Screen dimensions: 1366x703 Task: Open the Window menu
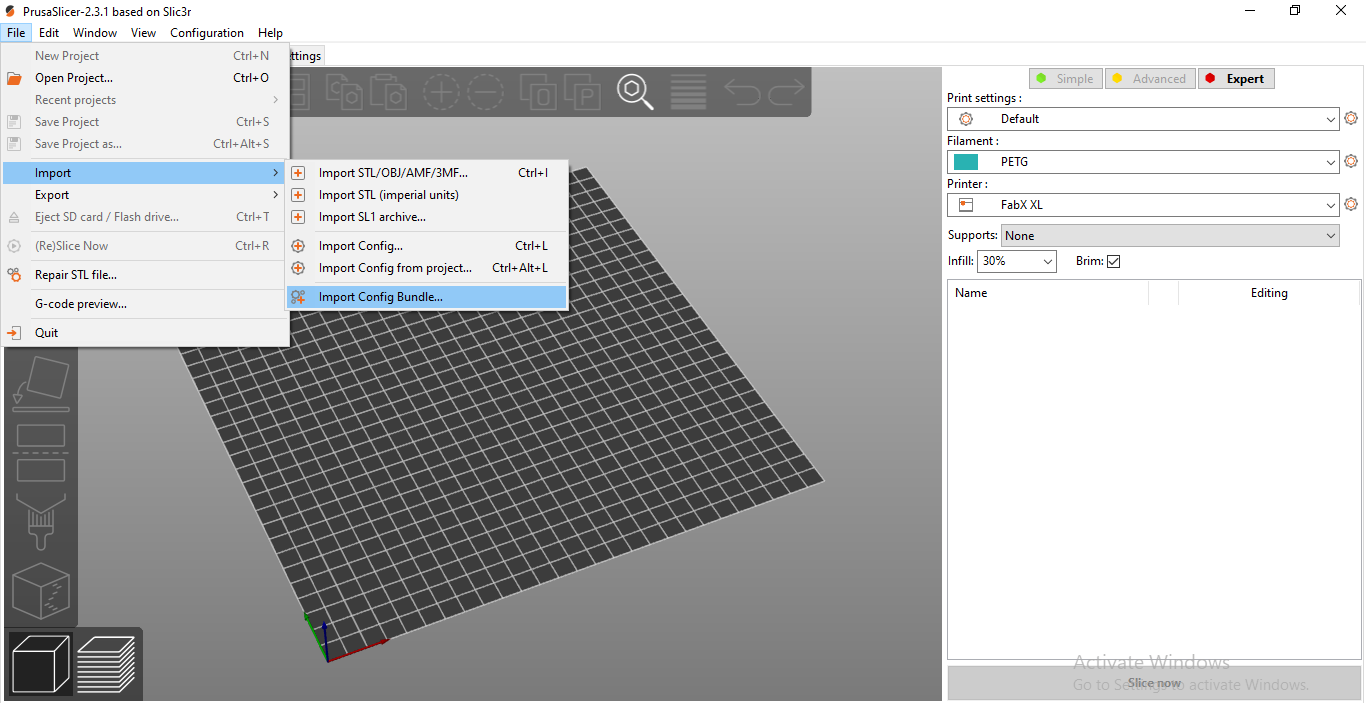95,33
